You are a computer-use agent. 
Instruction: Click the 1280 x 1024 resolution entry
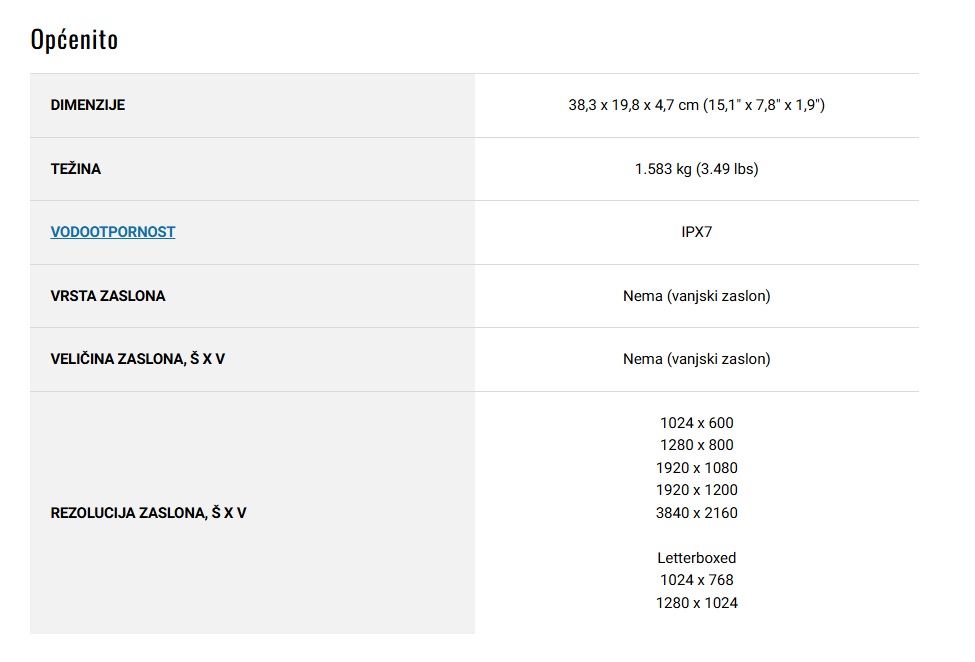click(696, 603)
